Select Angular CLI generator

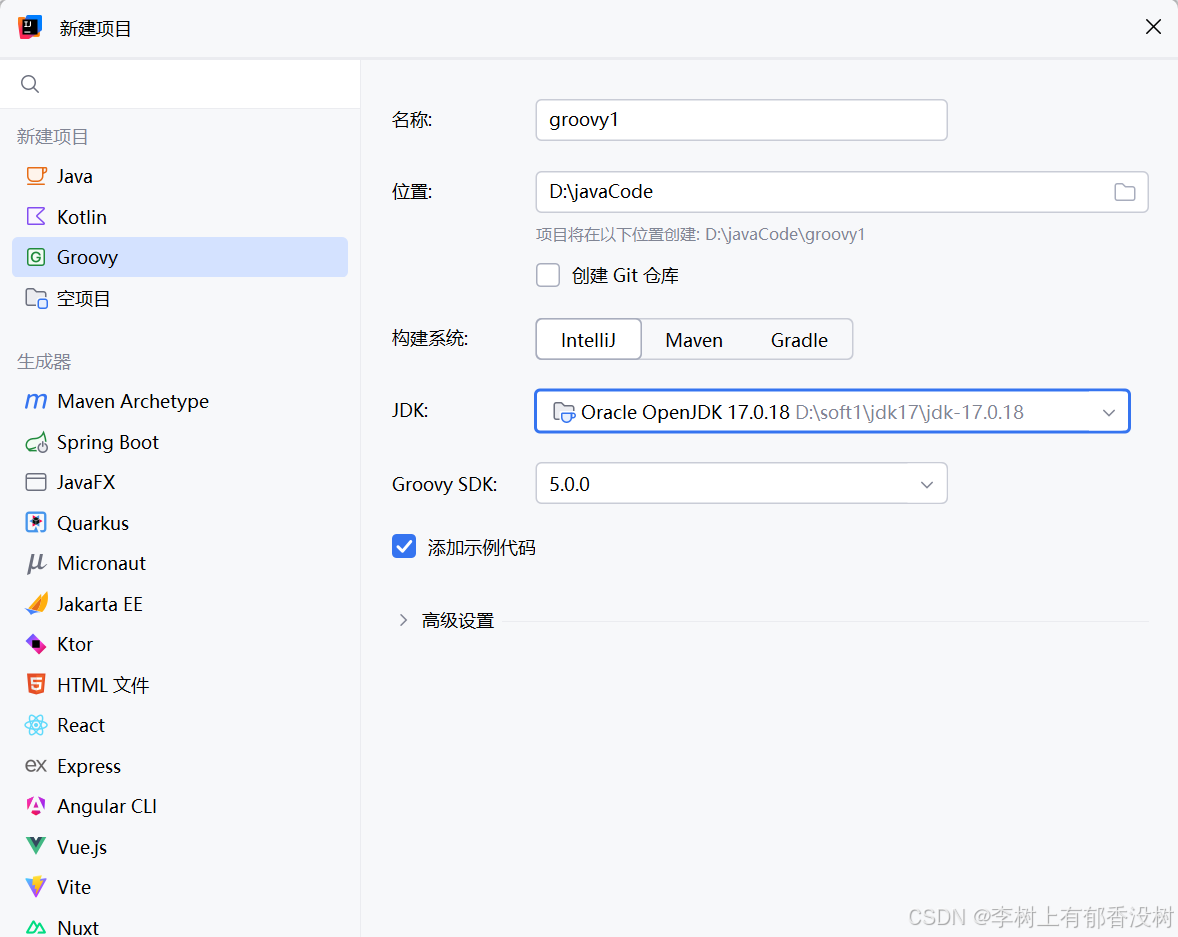[x=180, y=806]
